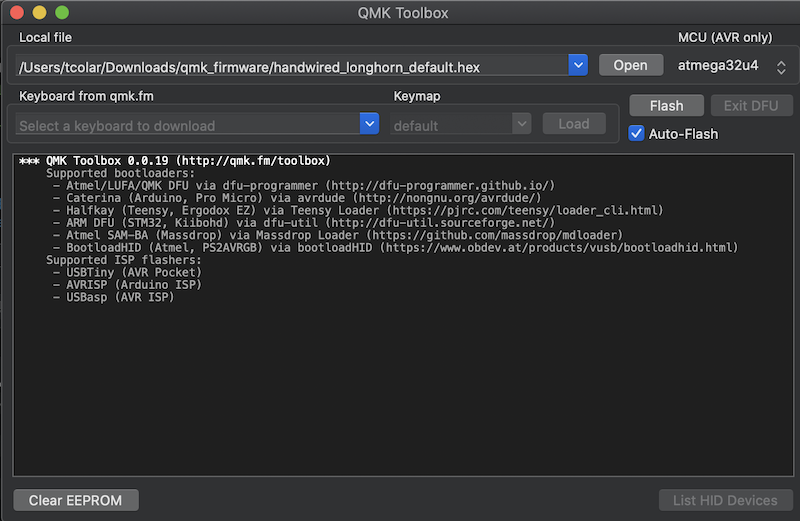Image resolution: width=800 pixels, height=521 pixels.
Task: Toggle the Auto-Flash checkbox
Action: [x=636, y=134]
